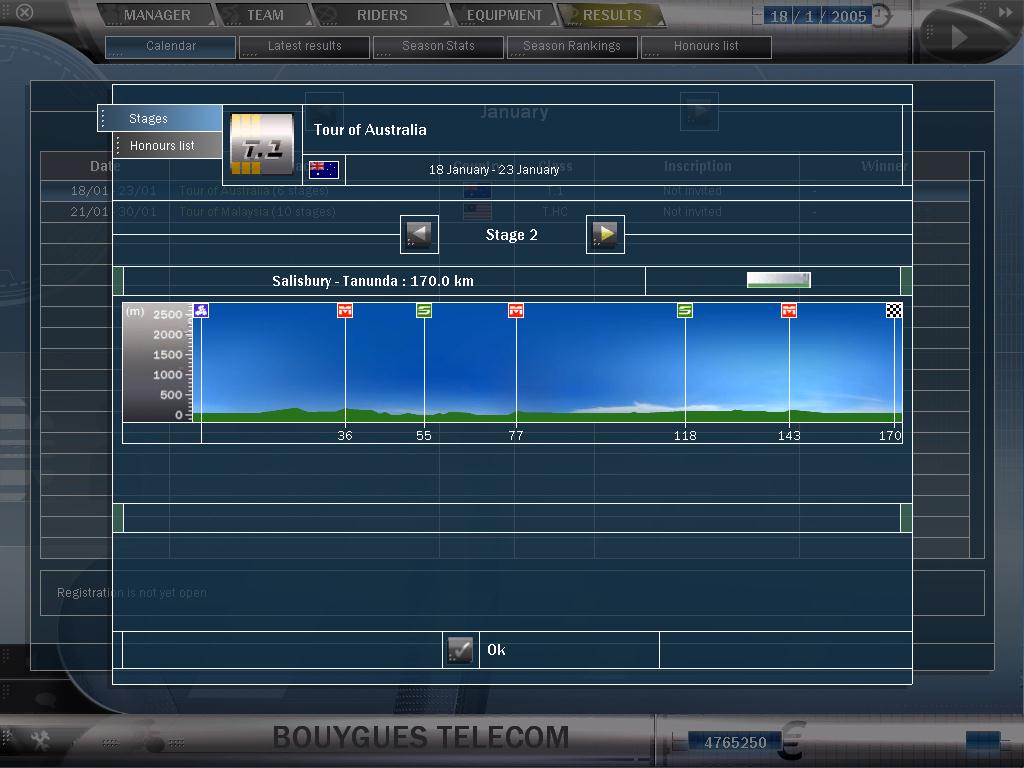Confirm with the Ok button
Image resolution: width=1024 pixels, height=768 pixels.
(x=496, y=650)
